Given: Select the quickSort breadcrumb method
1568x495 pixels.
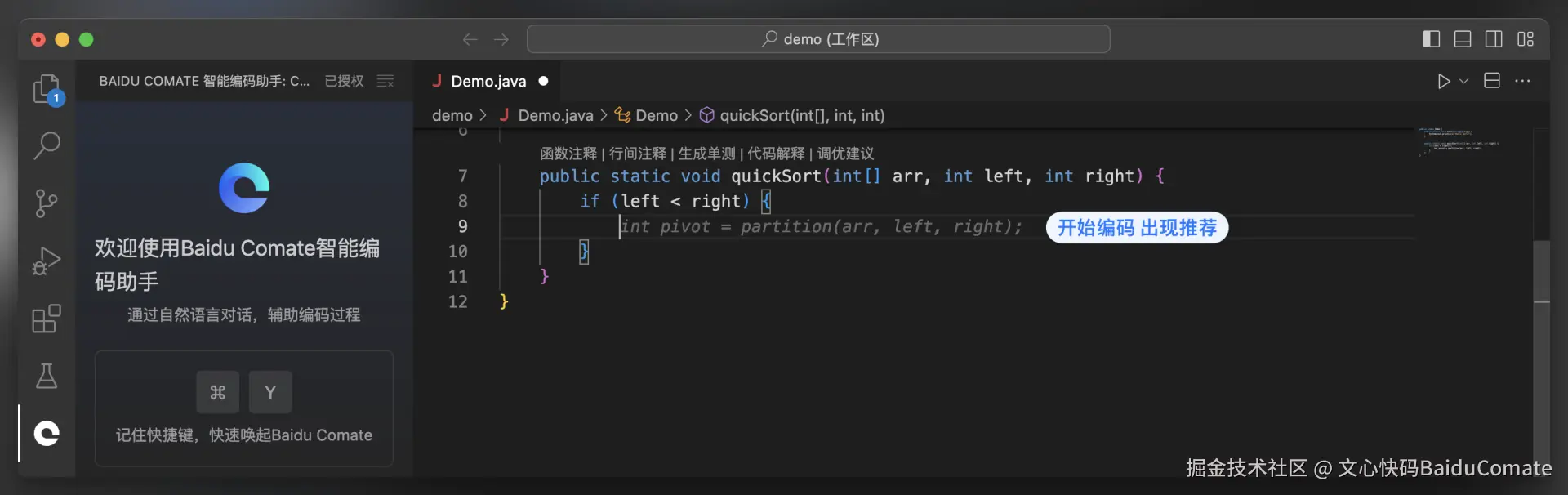Looking at the screenshot, I should click(x=792, y=115).
